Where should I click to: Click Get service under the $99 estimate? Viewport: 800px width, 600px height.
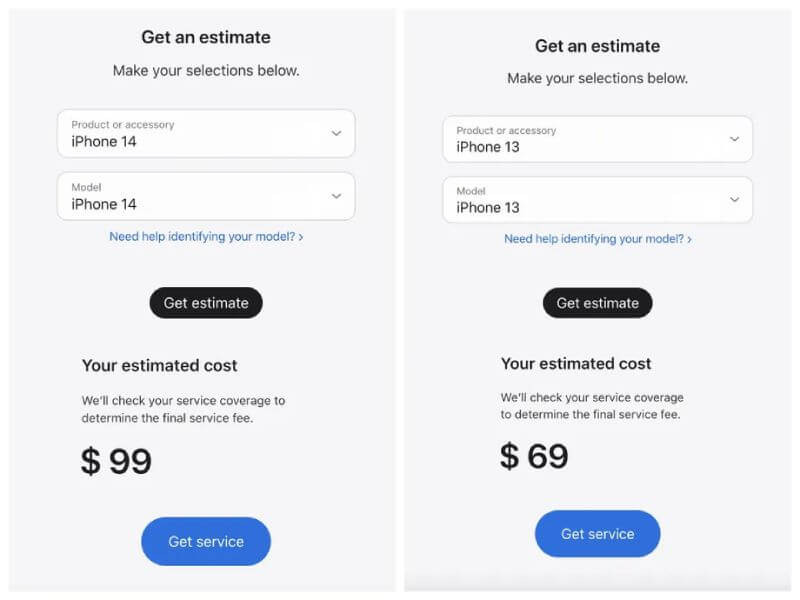pyautogui.click(x=206, y=541)
